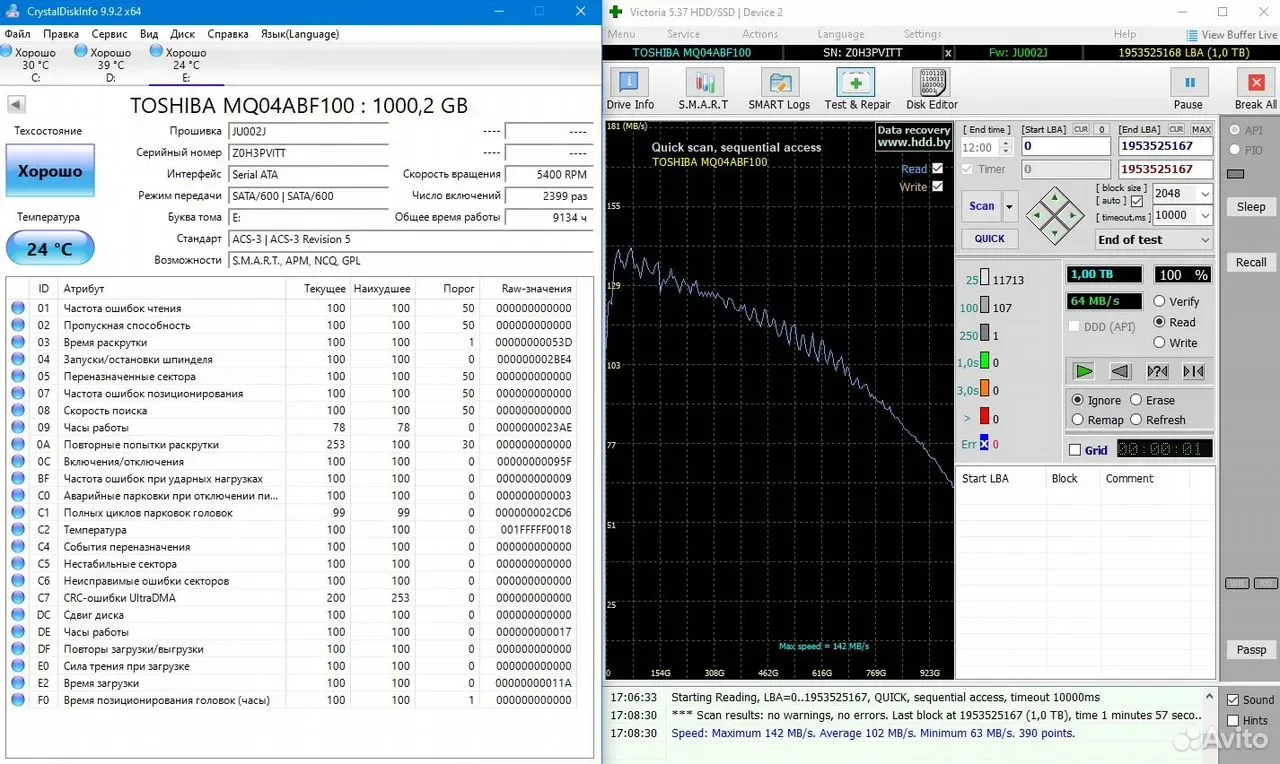The height and width of the screenshot is (764, 1280).
Task: Click the Sleep button
Action: pyautogui.click(x=1251, y=207)
